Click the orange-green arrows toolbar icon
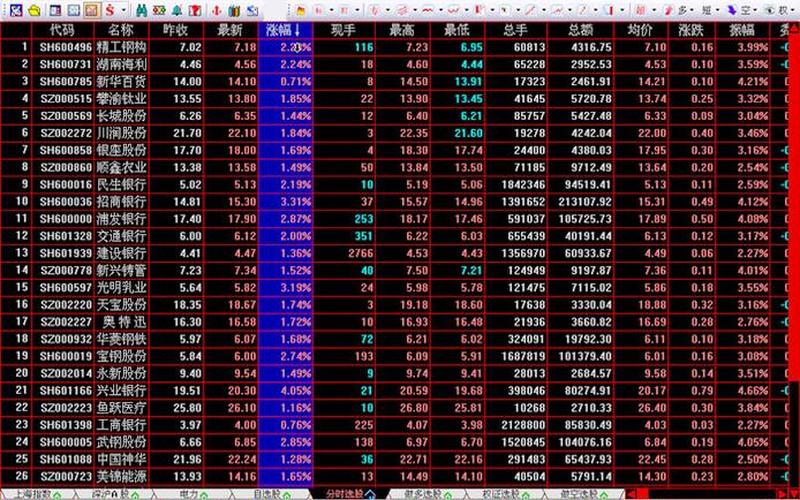Viewport: 800px width, 500px height. point(159,10)
